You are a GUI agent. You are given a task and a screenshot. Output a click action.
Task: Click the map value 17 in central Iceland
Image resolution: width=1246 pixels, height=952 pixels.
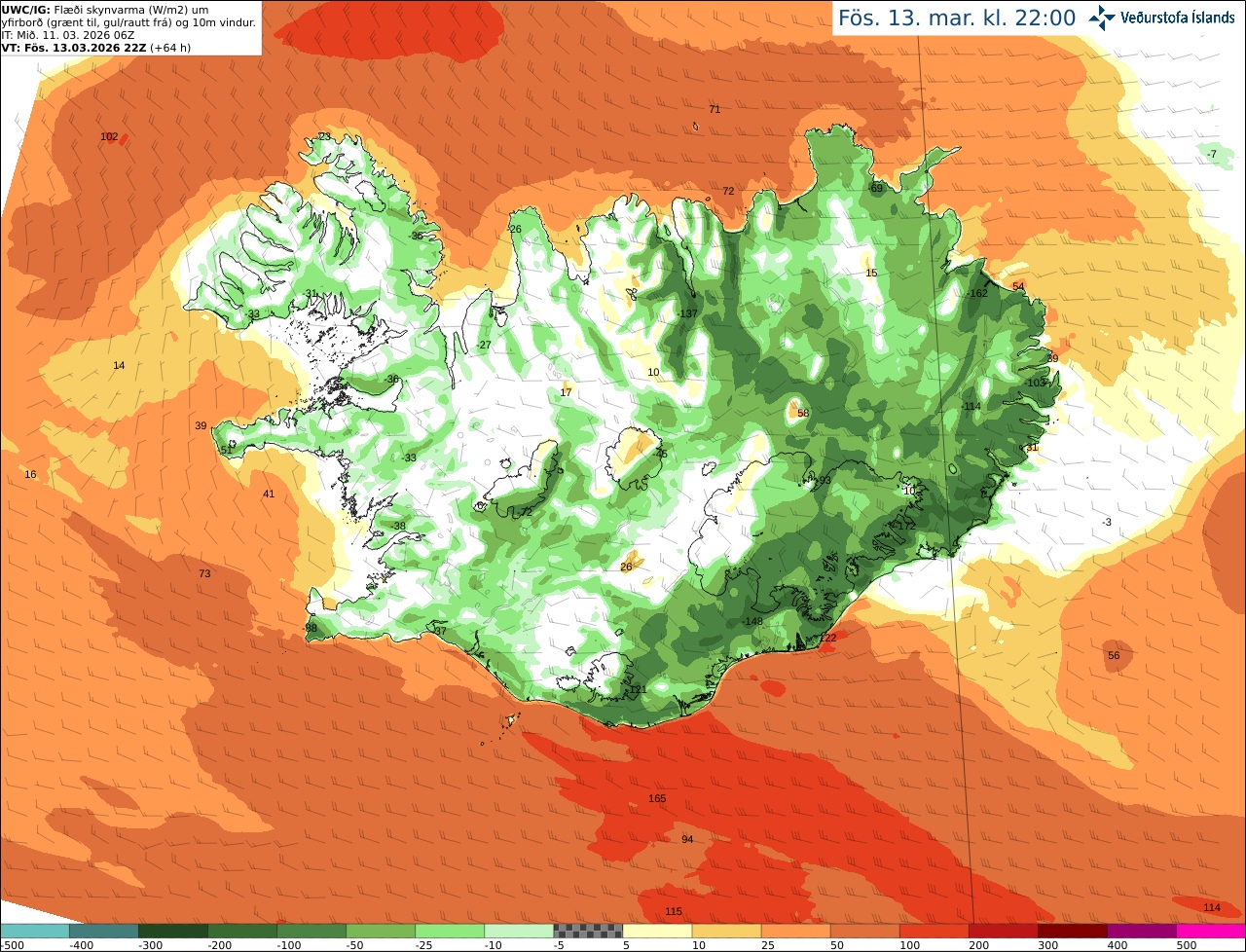(x=566, y=393)
